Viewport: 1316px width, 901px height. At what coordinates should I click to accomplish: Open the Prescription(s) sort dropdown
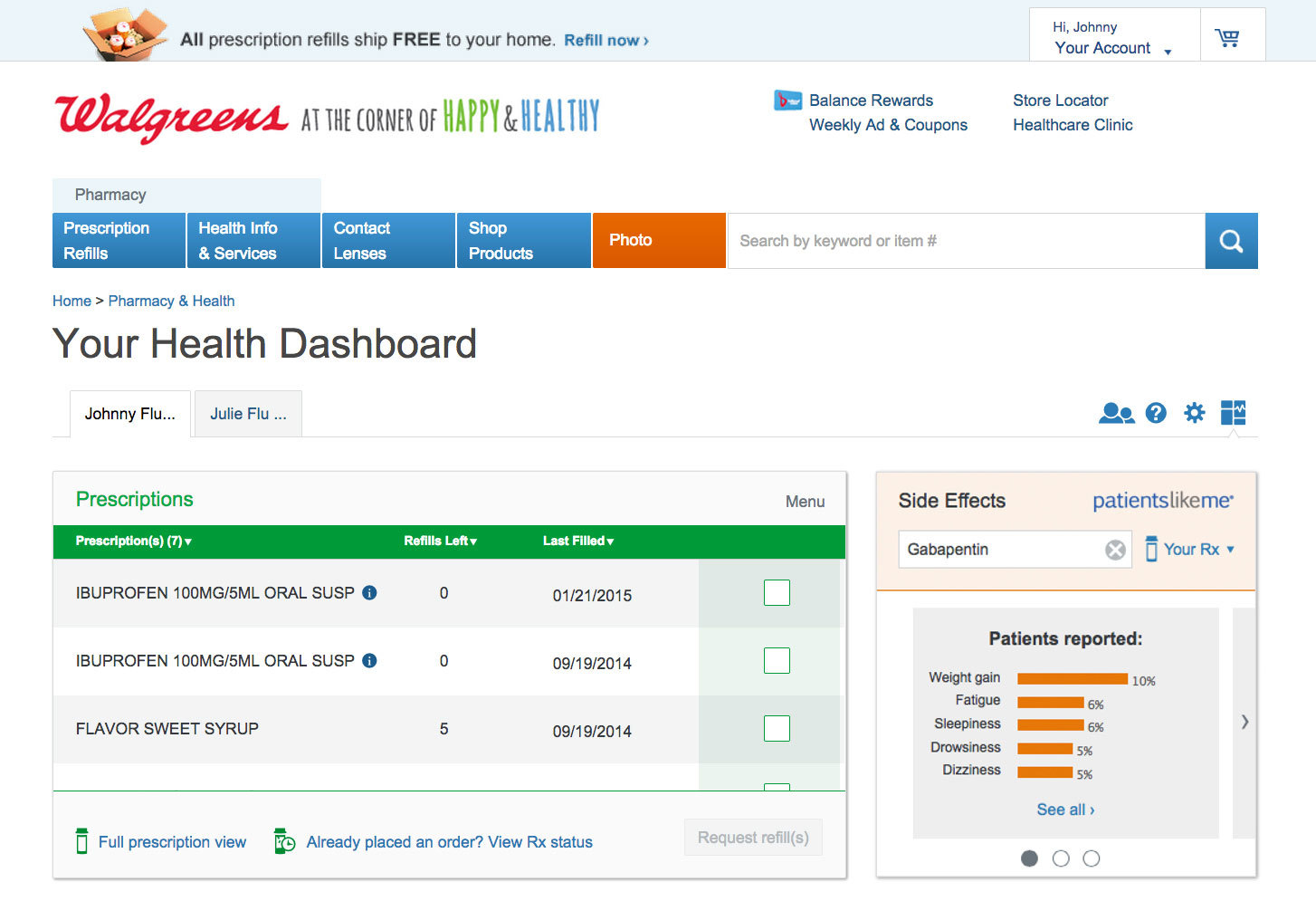click(187, 541)
